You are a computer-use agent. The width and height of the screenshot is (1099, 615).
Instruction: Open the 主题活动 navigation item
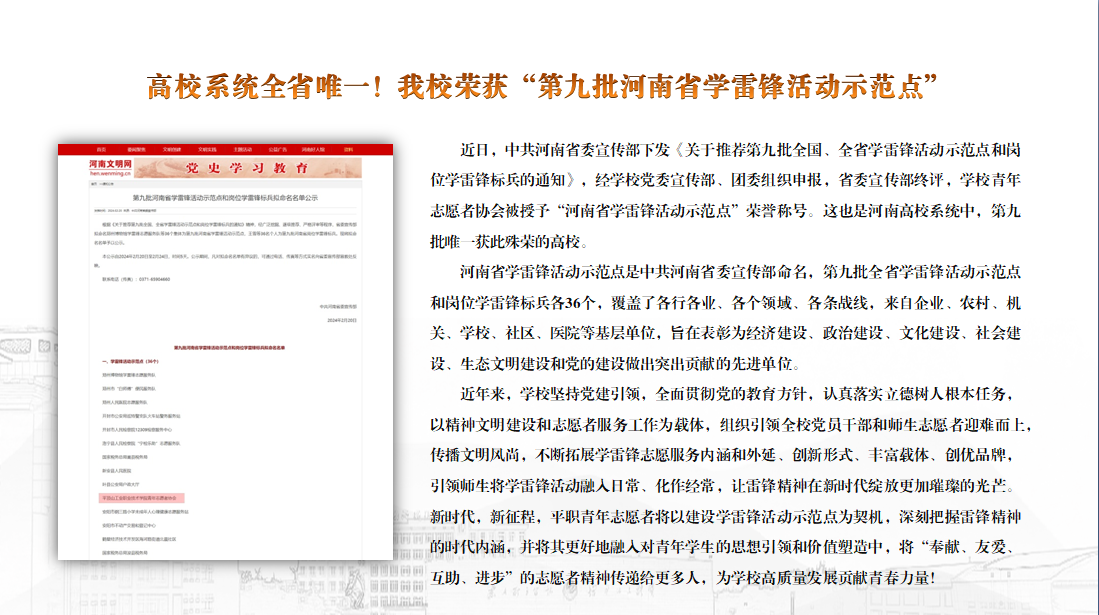tap(243, 149)
